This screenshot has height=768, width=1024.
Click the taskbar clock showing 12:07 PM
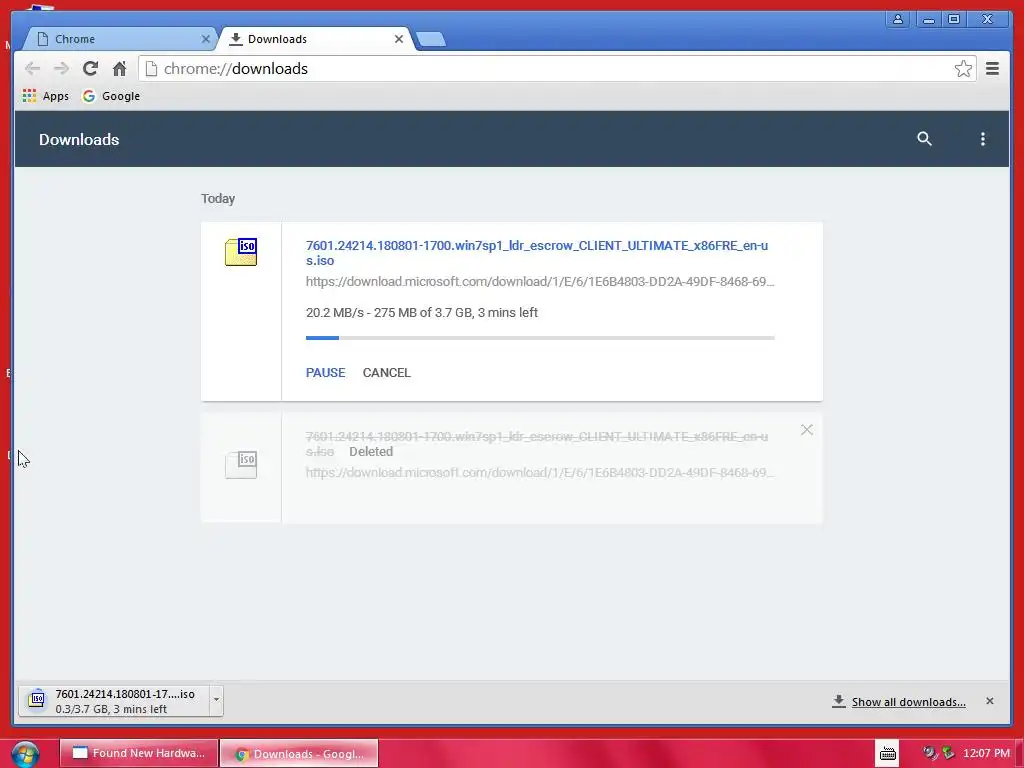pyautogui.click(x=986, y=753)
